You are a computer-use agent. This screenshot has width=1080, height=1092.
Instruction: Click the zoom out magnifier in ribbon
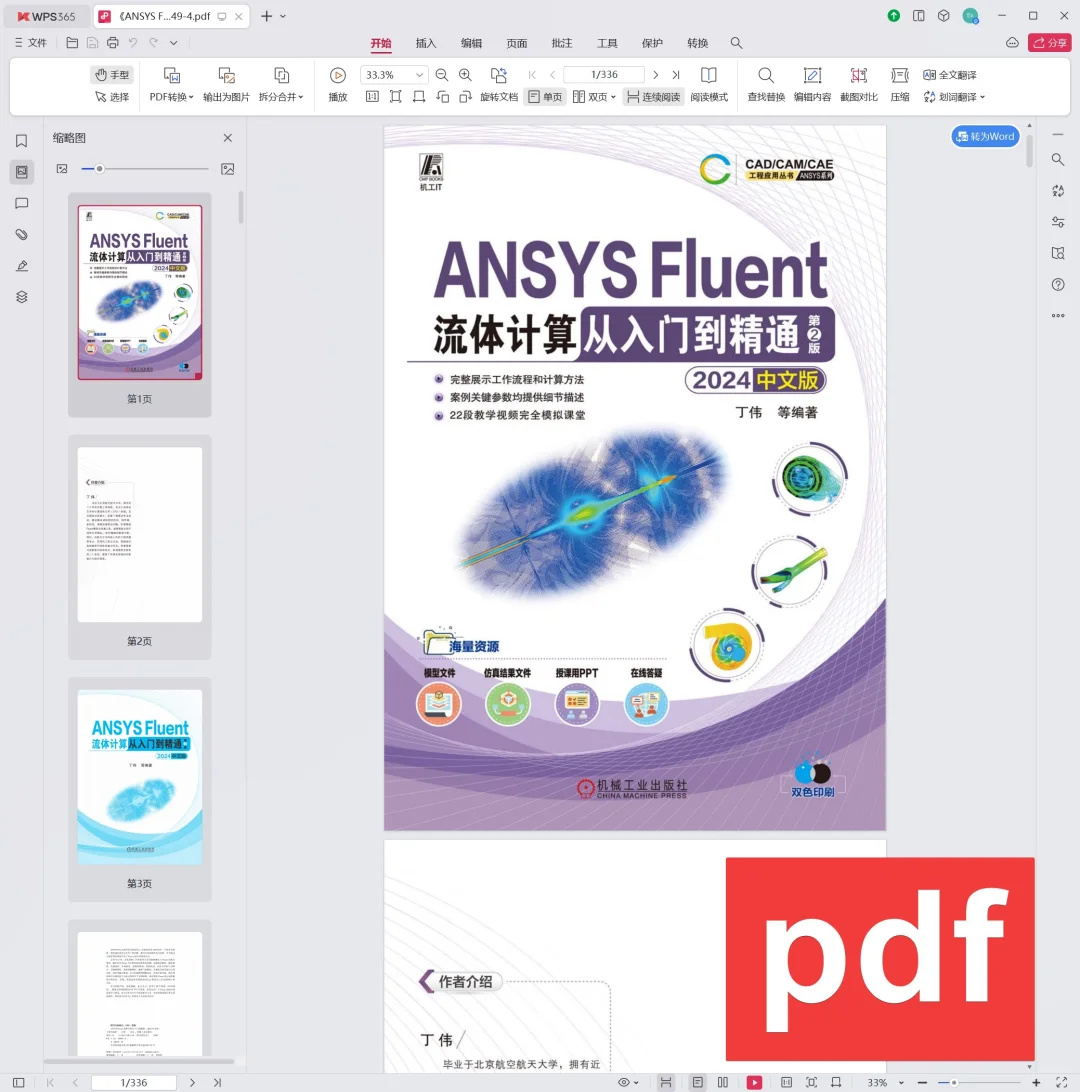point(441,75)
